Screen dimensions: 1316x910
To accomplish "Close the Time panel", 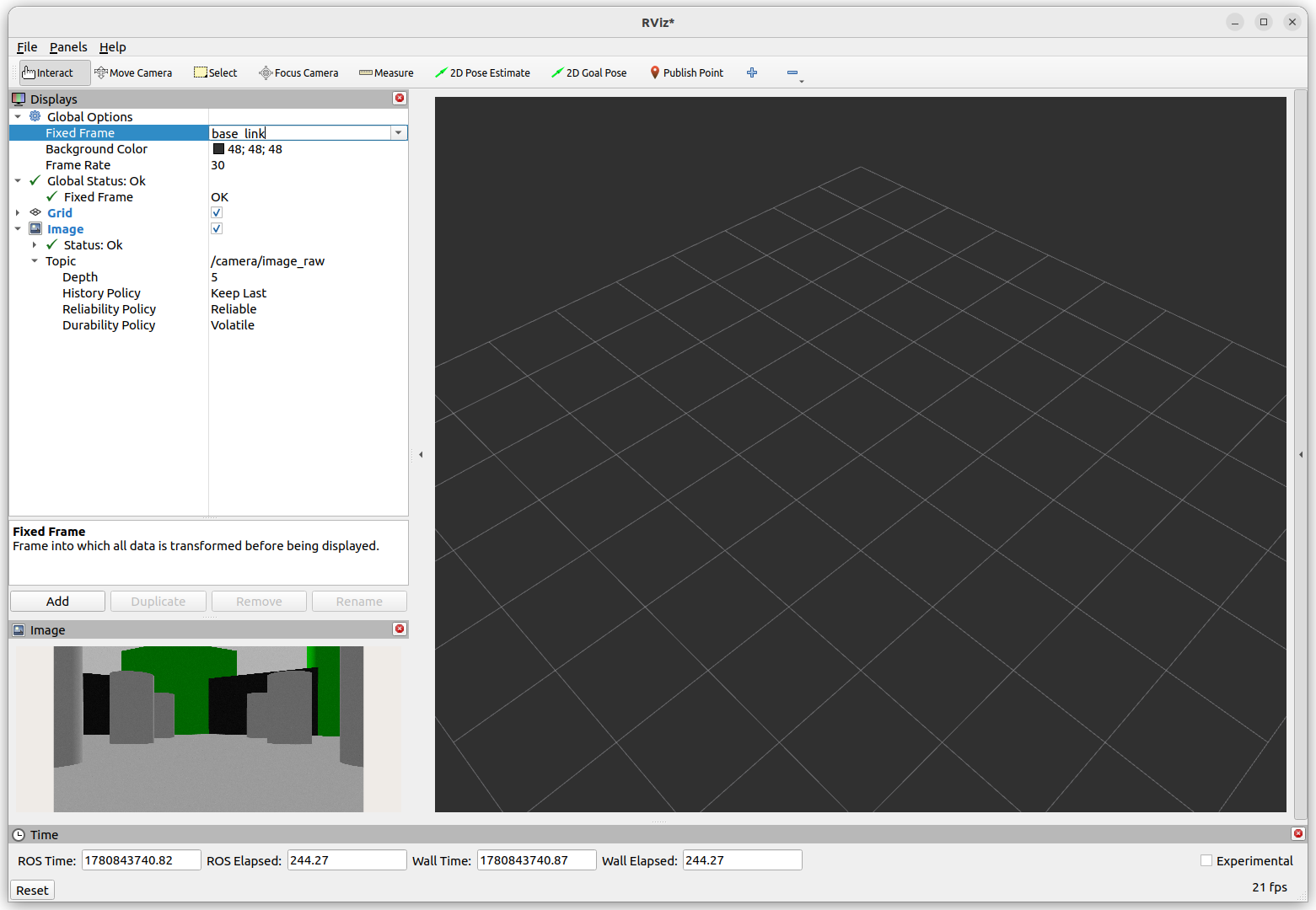I will tap(1298, 833).
